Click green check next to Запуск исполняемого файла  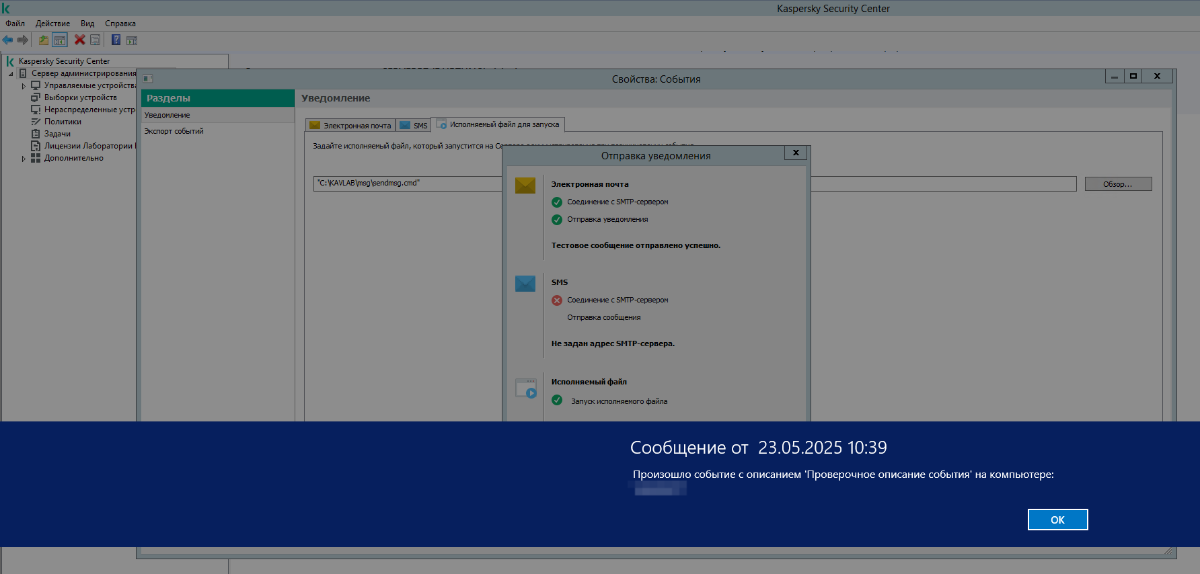(x=557, y=401)
